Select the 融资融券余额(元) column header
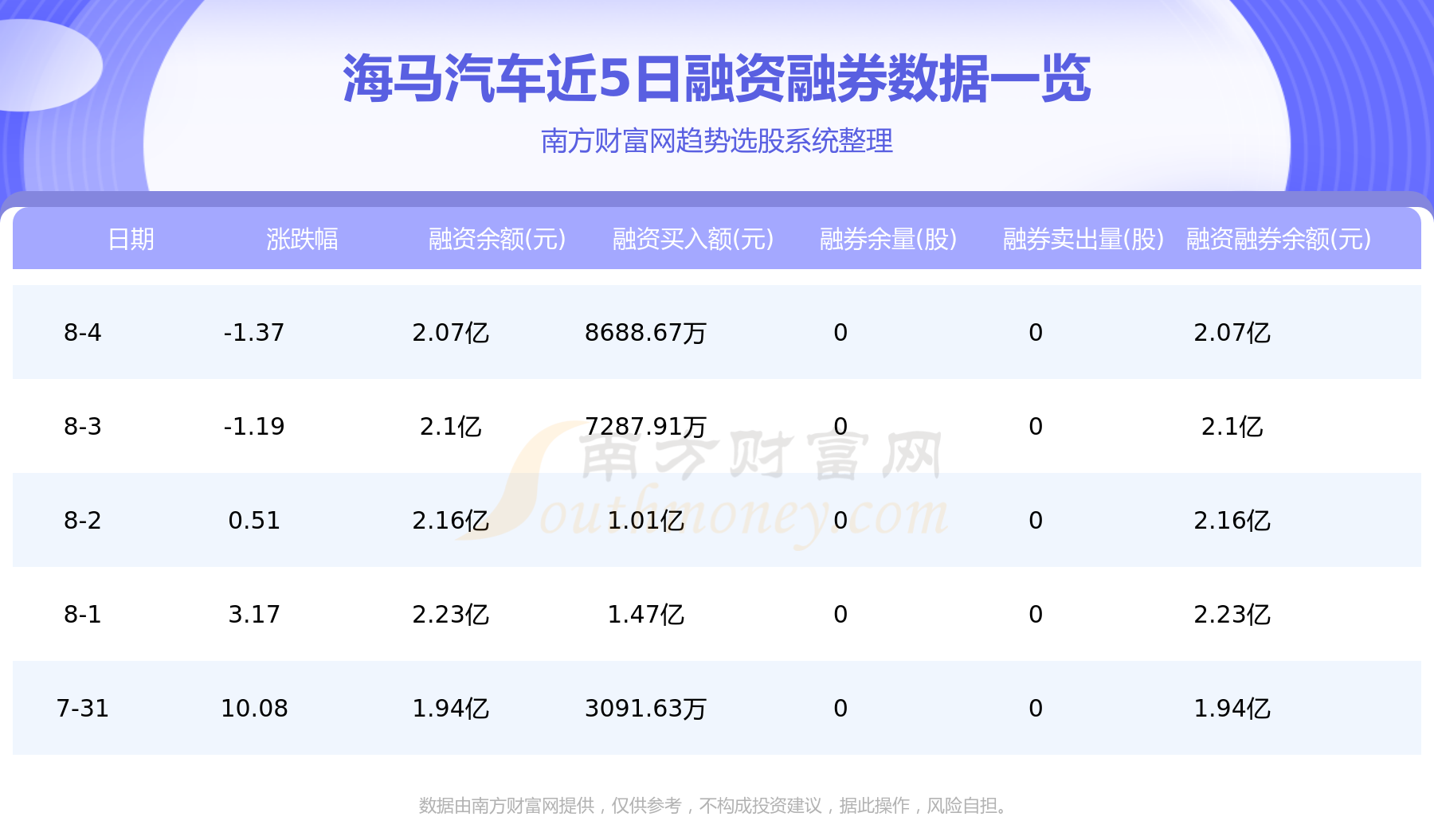1434x840 pixels. (x=1279, y=239)
